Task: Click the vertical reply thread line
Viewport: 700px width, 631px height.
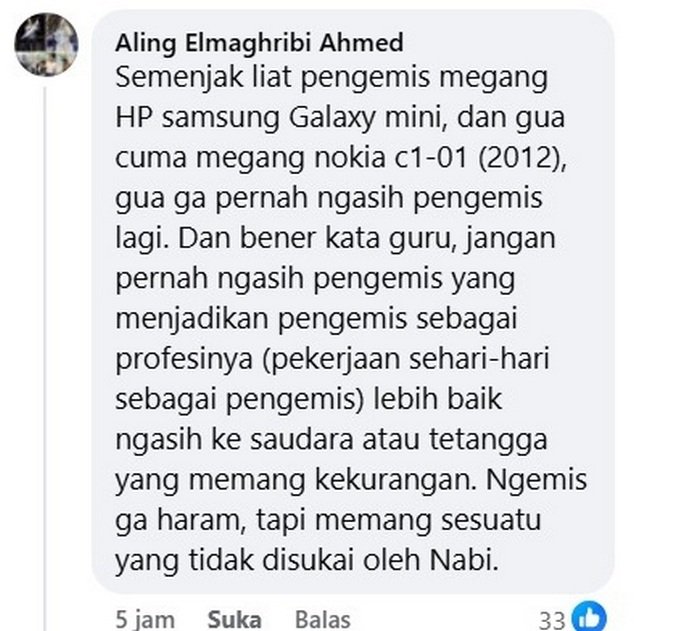Action: pyautogui.click(x=45, y=357)
